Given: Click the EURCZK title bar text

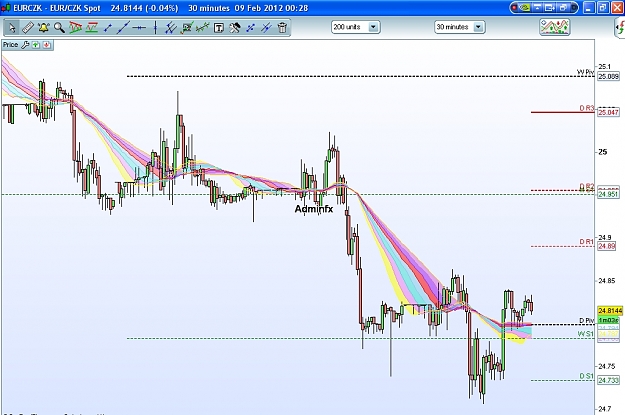Looking at the screenshot, I should point(160,8).
